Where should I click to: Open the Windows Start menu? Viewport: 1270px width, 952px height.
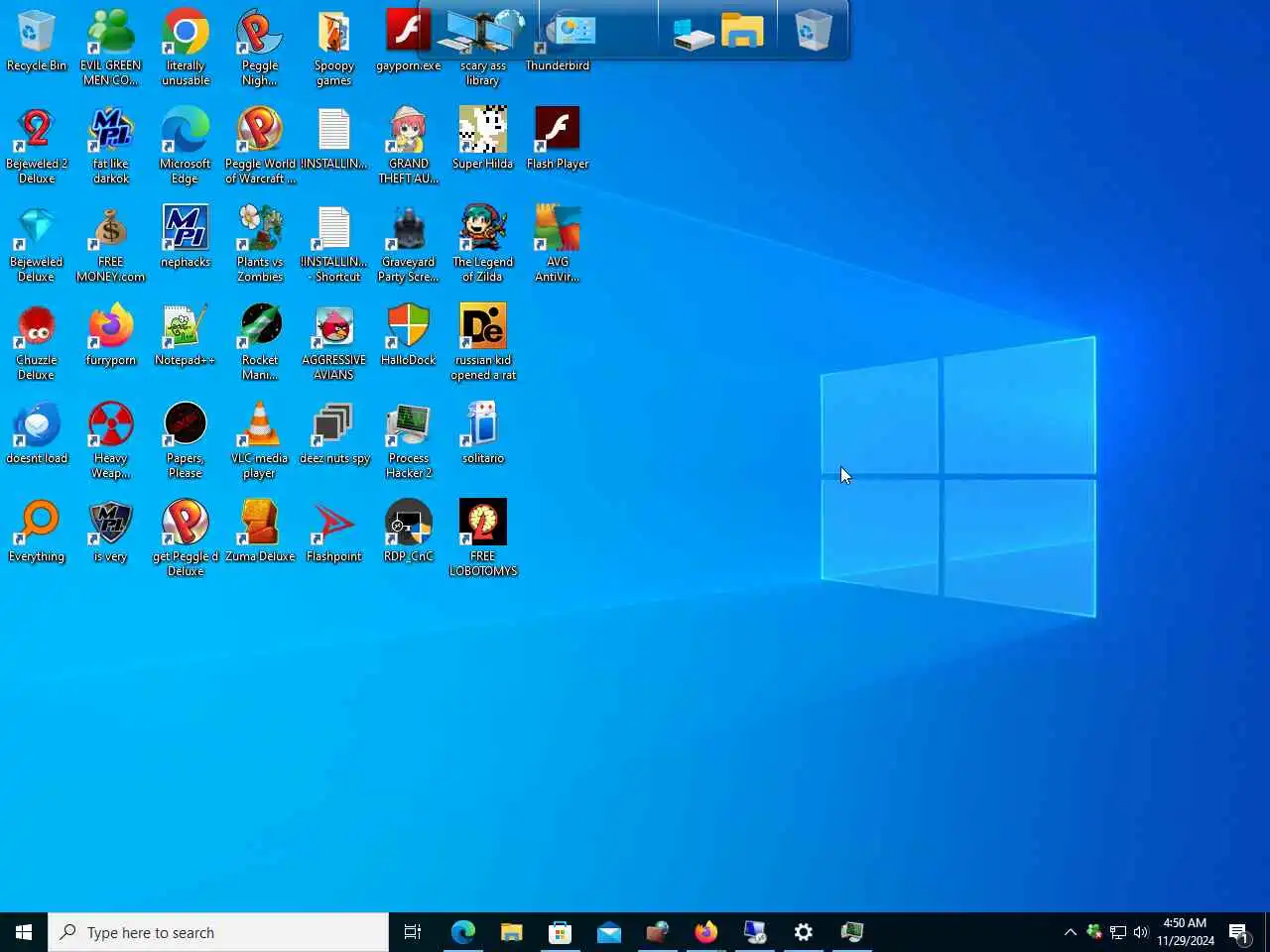coord(24,932)
